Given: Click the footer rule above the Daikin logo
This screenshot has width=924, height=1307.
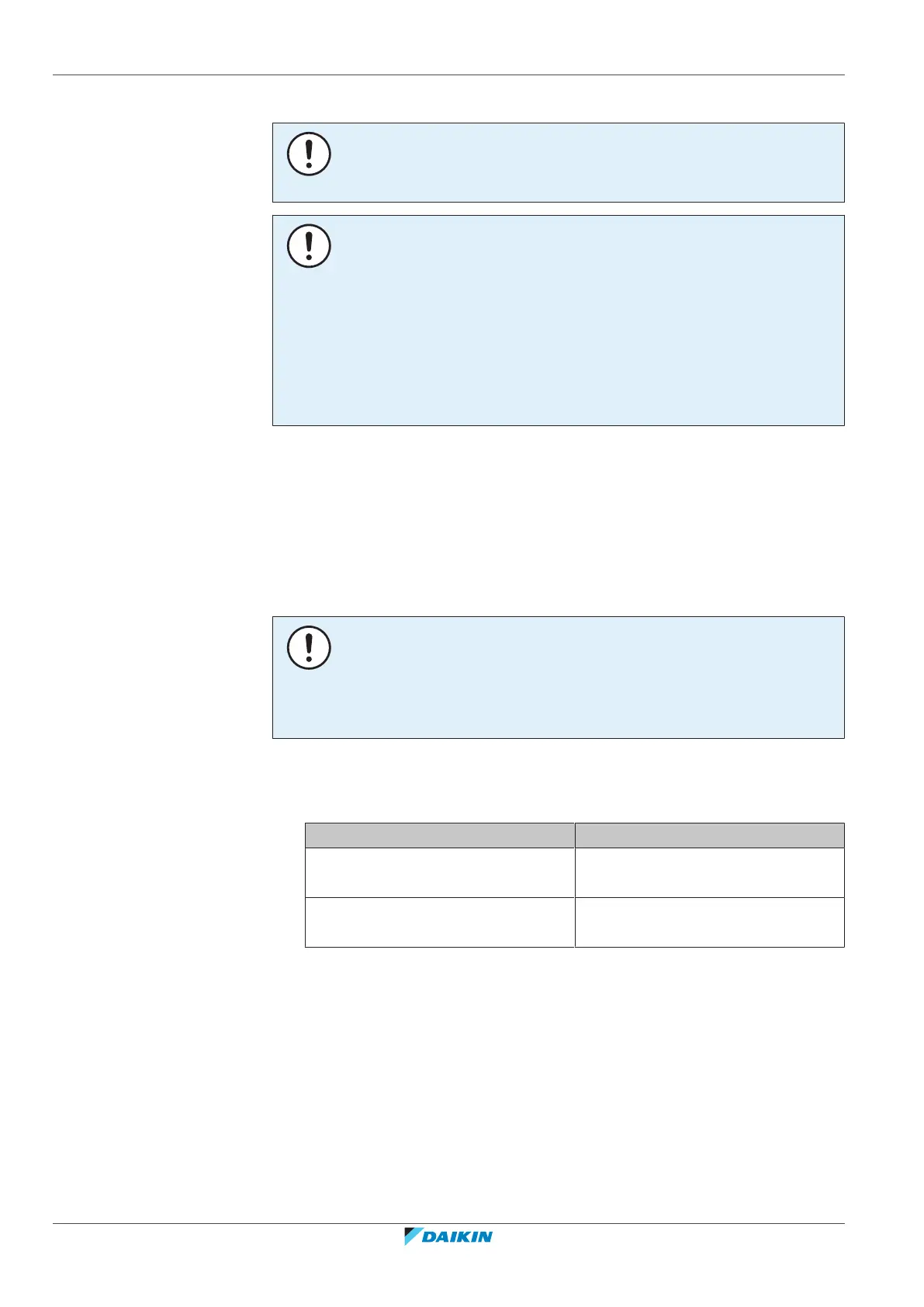Looking at the screenshot, I should [x=448, y=1224].
